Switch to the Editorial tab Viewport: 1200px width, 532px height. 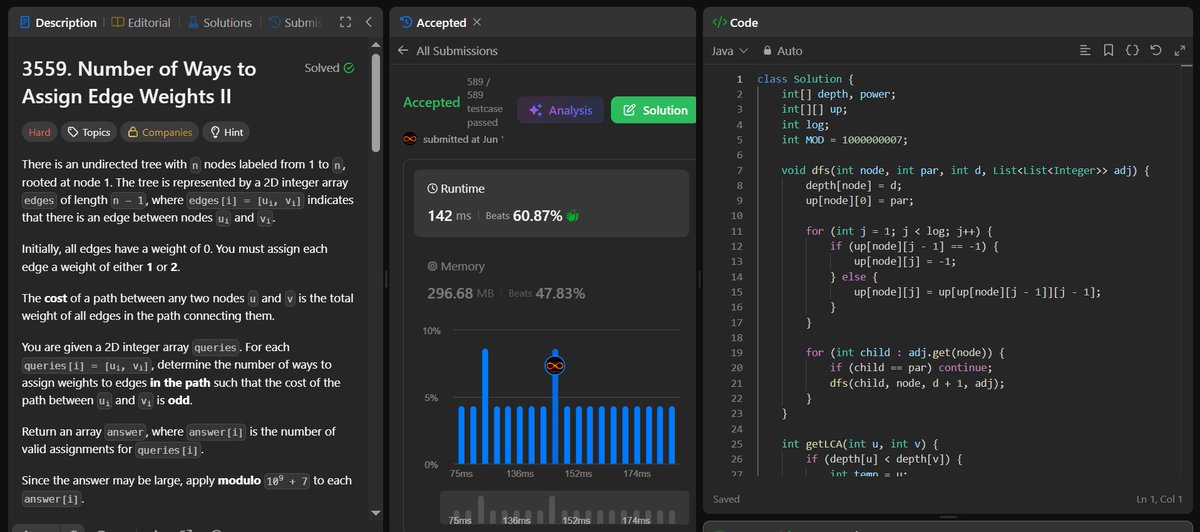(x=140, y=22)
